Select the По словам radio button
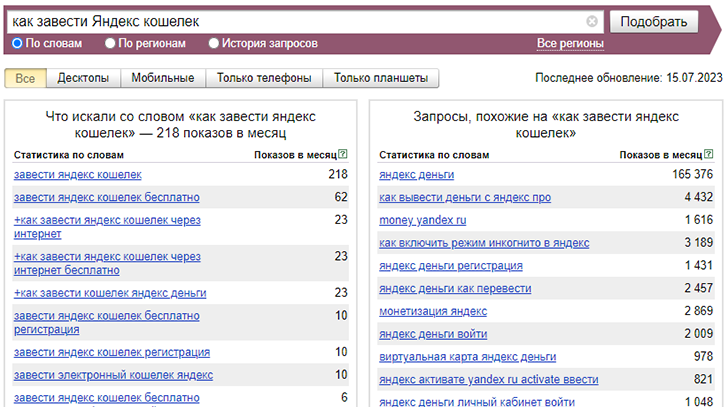 tap(17, 43)
